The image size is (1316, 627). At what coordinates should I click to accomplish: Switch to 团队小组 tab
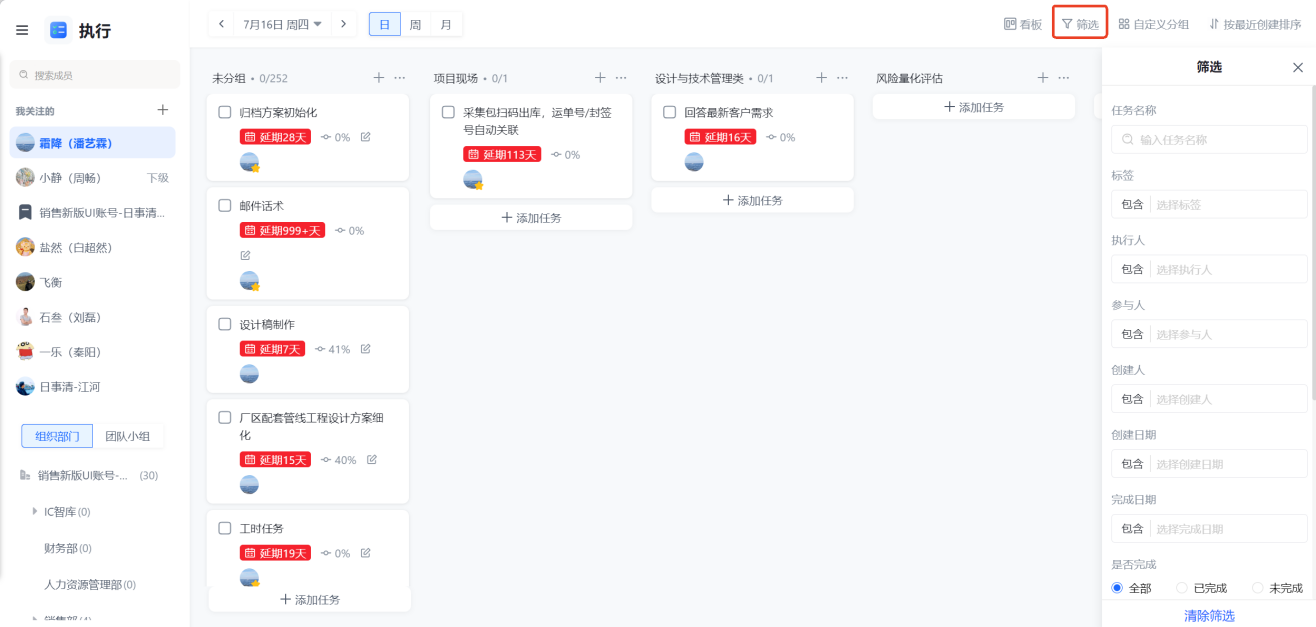coord(128,436)
